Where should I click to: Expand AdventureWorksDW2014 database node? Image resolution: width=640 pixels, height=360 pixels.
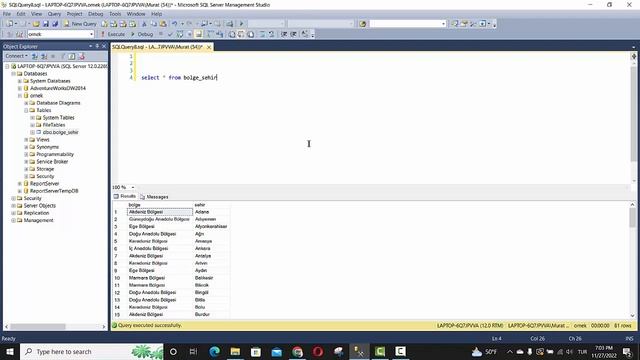point(20,89)
